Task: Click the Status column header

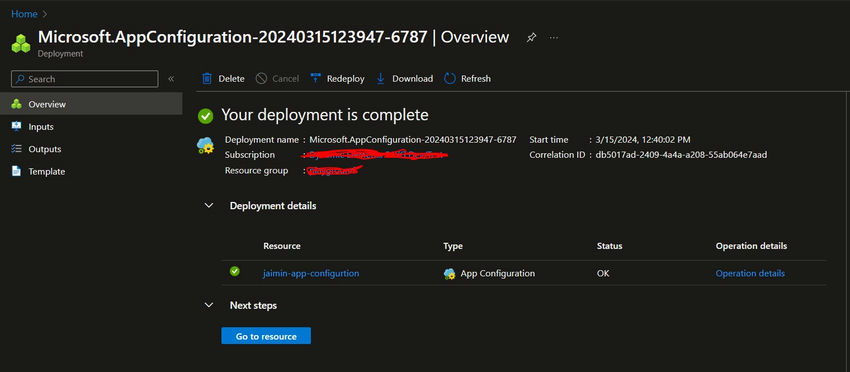Action: point(609,246)
